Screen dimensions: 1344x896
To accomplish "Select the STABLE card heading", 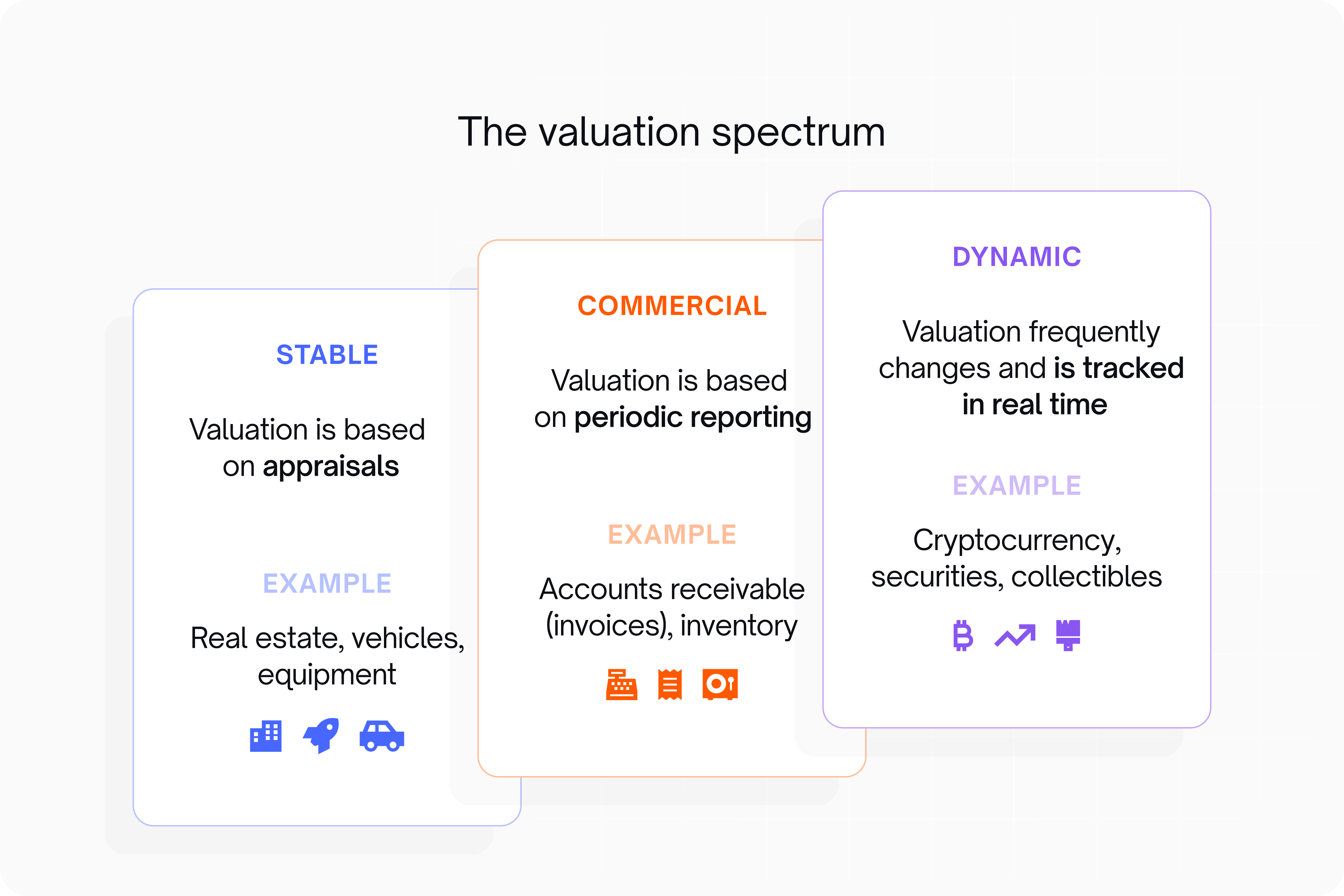I will 327,355.
